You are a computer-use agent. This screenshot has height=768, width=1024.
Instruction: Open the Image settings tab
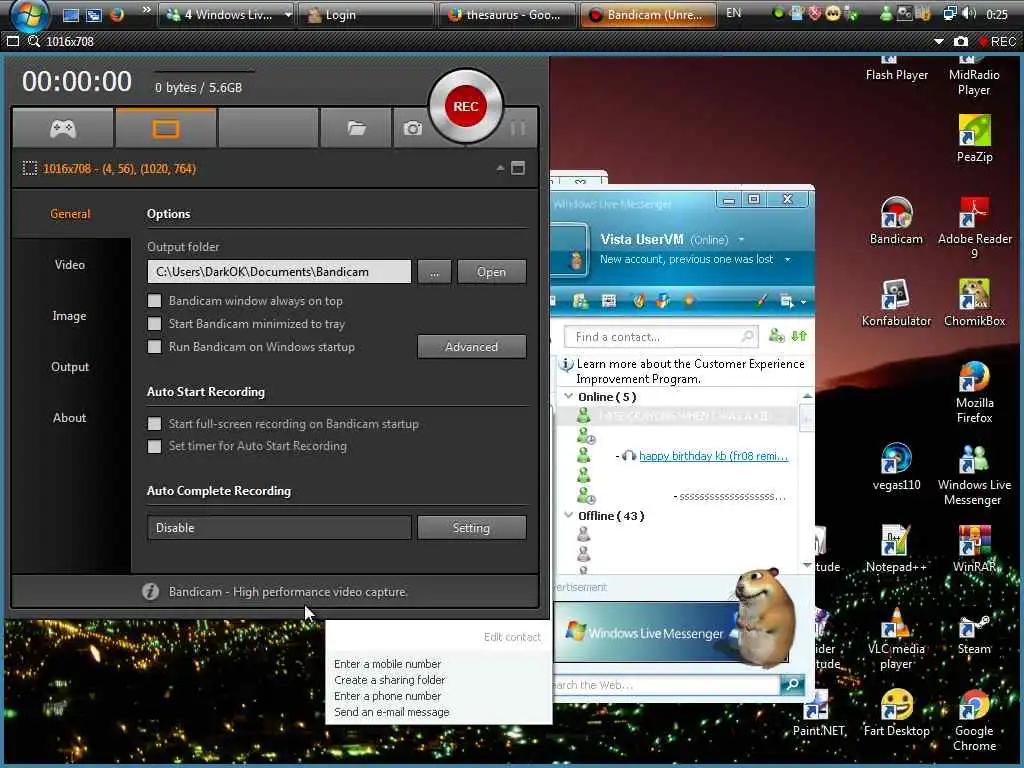point(70,316)
